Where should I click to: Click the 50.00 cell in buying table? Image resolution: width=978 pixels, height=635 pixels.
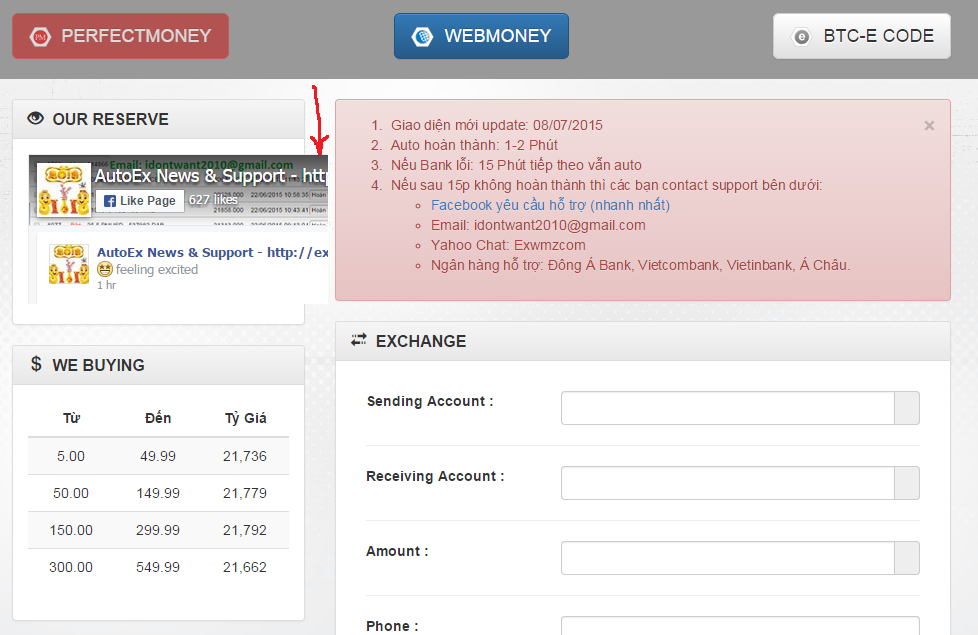tap(71, 493)
